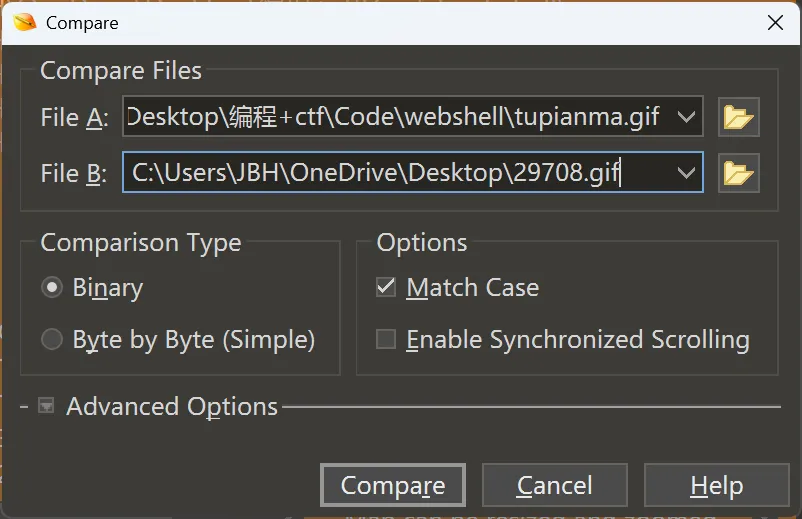Cancel the comparison dialog
Image resolution: width=802 pixels, height=519 pixels.
click(x=554, y=486)
